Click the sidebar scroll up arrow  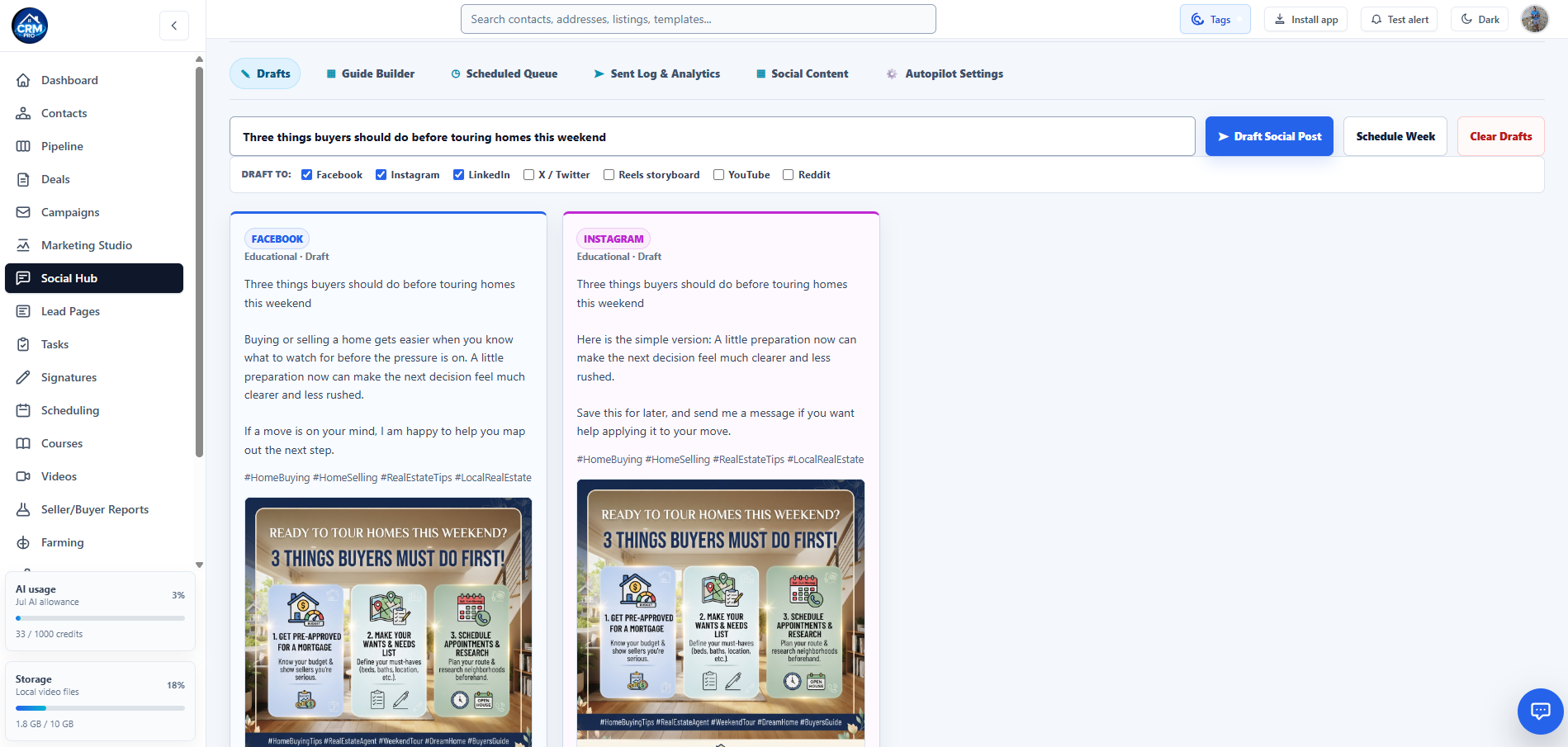[x=199, y=59]
